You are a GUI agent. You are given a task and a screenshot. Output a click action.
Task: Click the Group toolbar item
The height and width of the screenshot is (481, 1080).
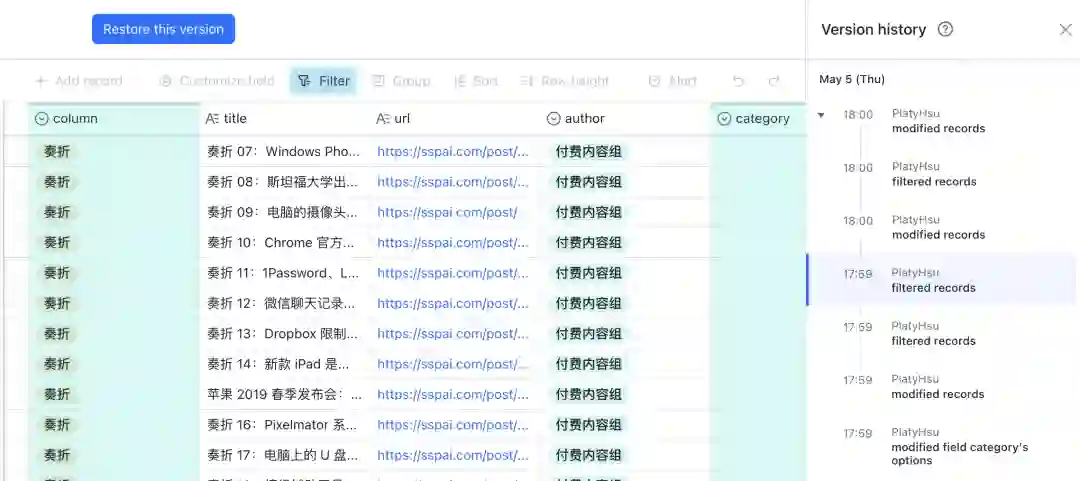coord(401,81)
